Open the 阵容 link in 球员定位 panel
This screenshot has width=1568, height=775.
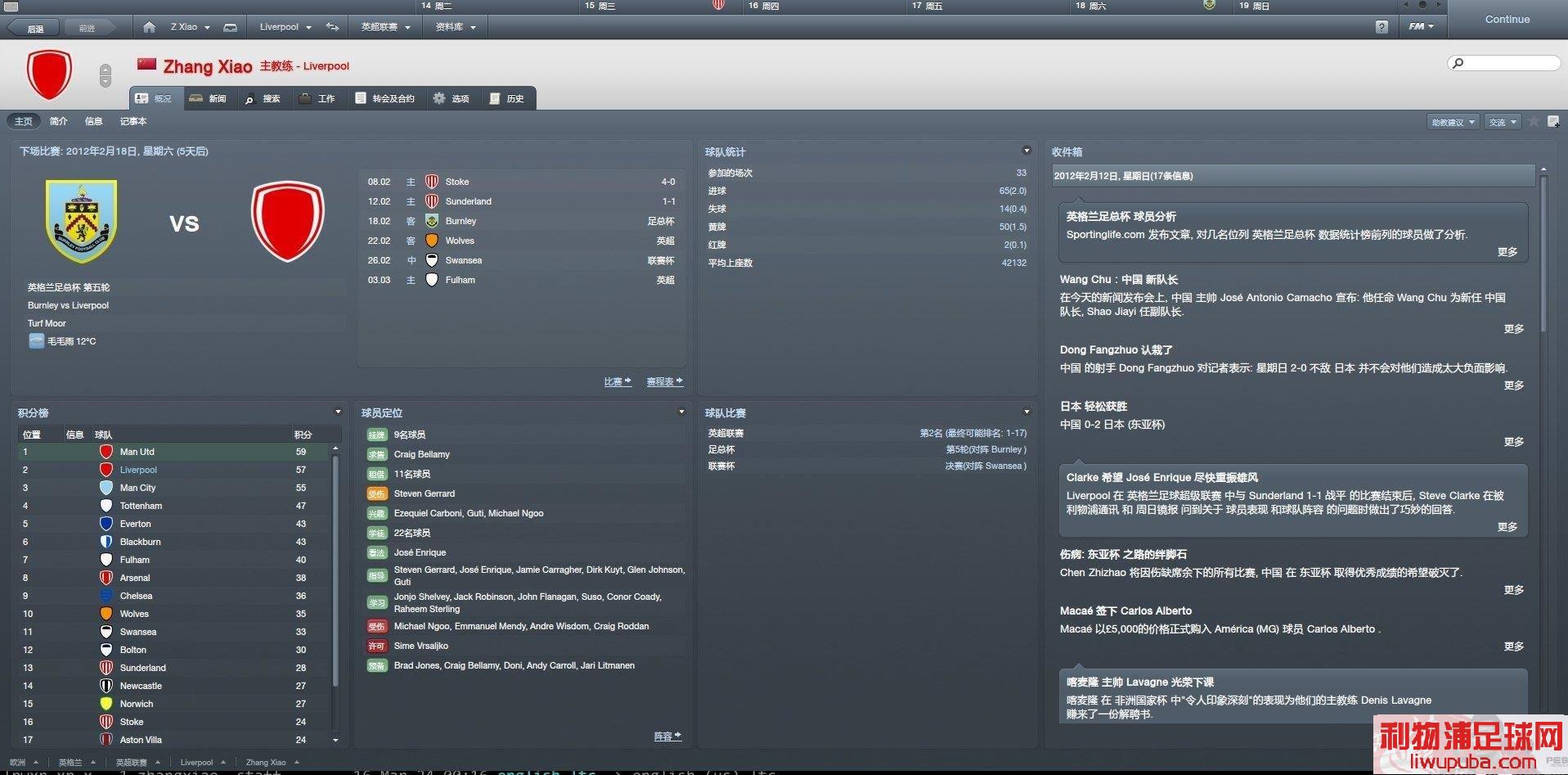(x=667, y=737)
